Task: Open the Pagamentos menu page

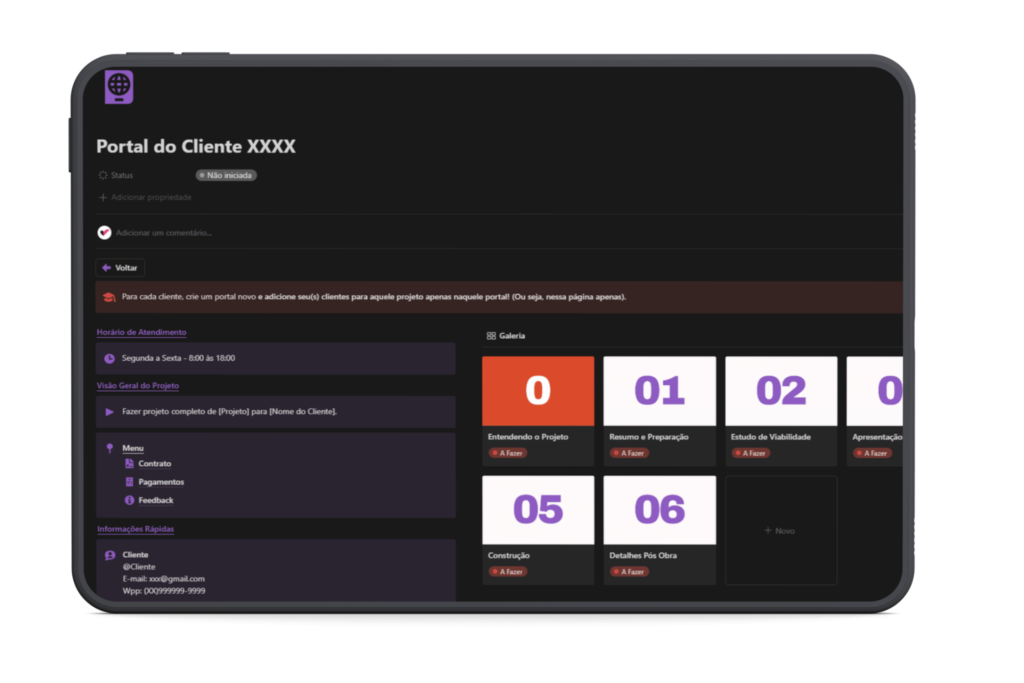Action: pyautogui.click(x=161, y=482)
